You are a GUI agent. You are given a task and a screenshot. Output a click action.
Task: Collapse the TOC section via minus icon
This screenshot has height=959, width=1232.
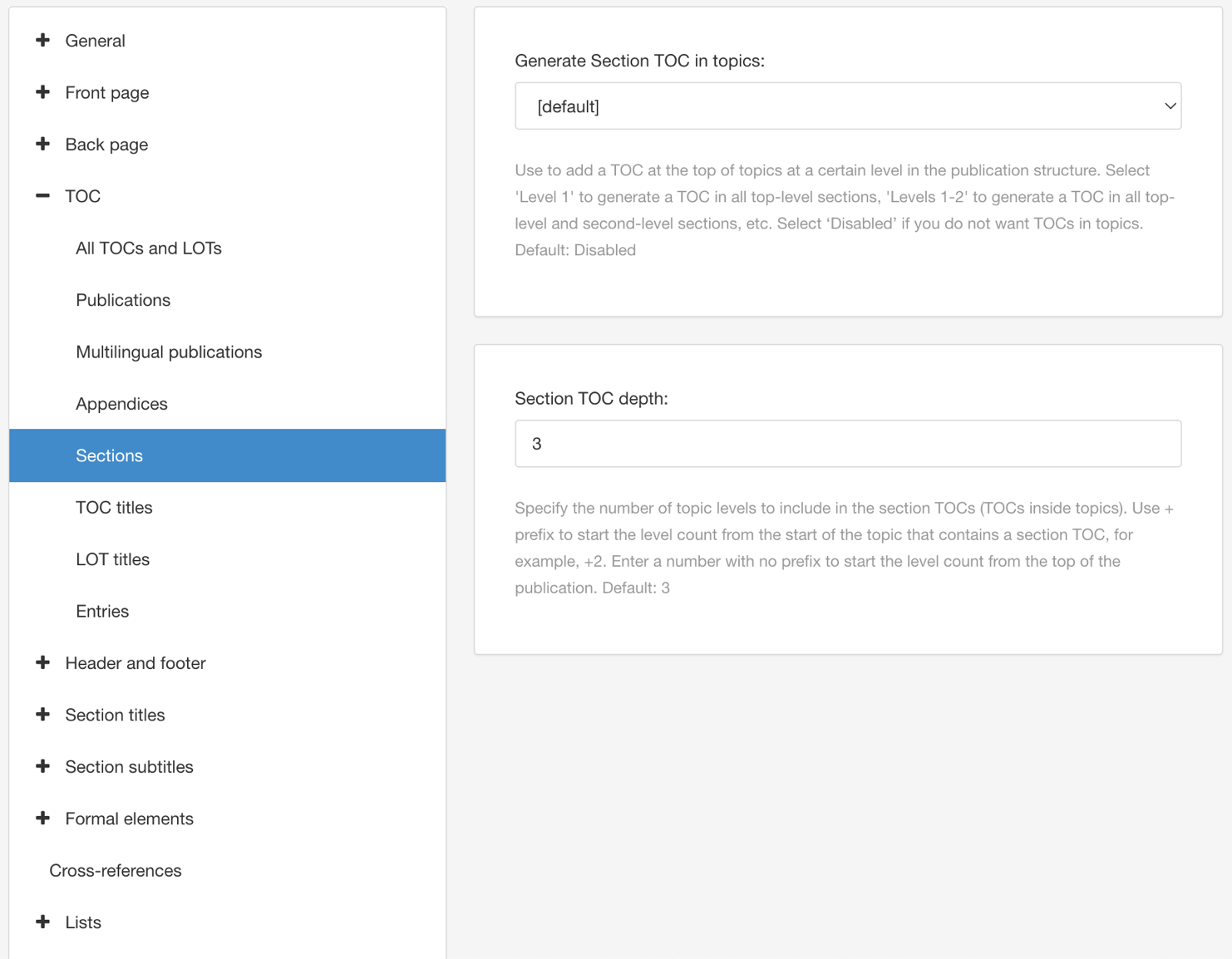(x=42, y=196)
